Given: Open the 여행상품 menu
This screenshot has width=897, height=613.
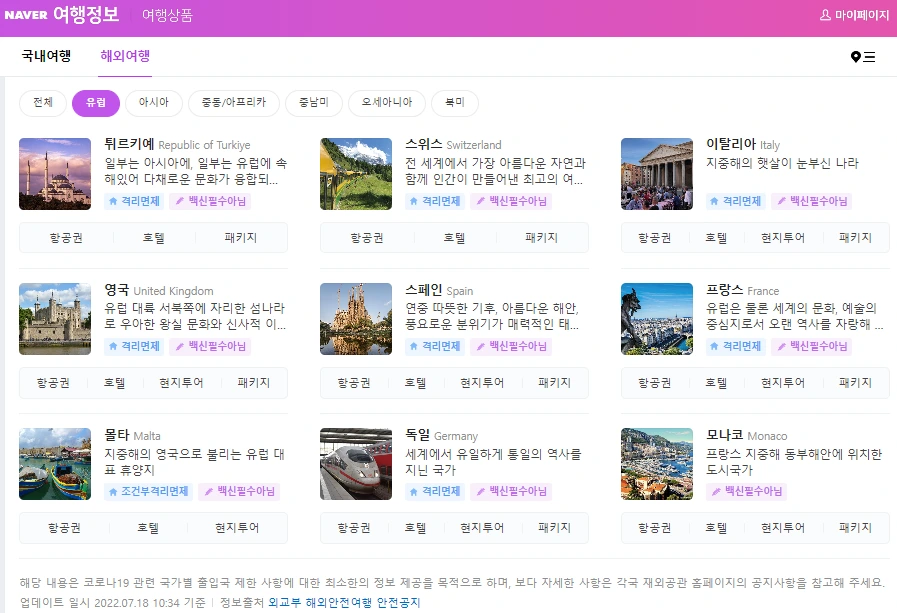Looking at the screenshot, I should pyautogui.click(x=167, y=15).
